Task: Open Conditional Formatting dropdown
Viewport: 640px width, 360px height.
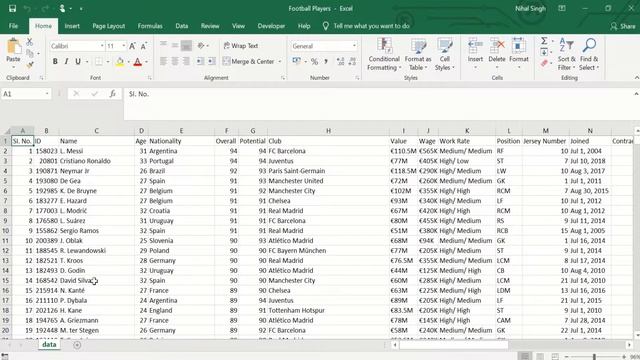Action: 384,54
